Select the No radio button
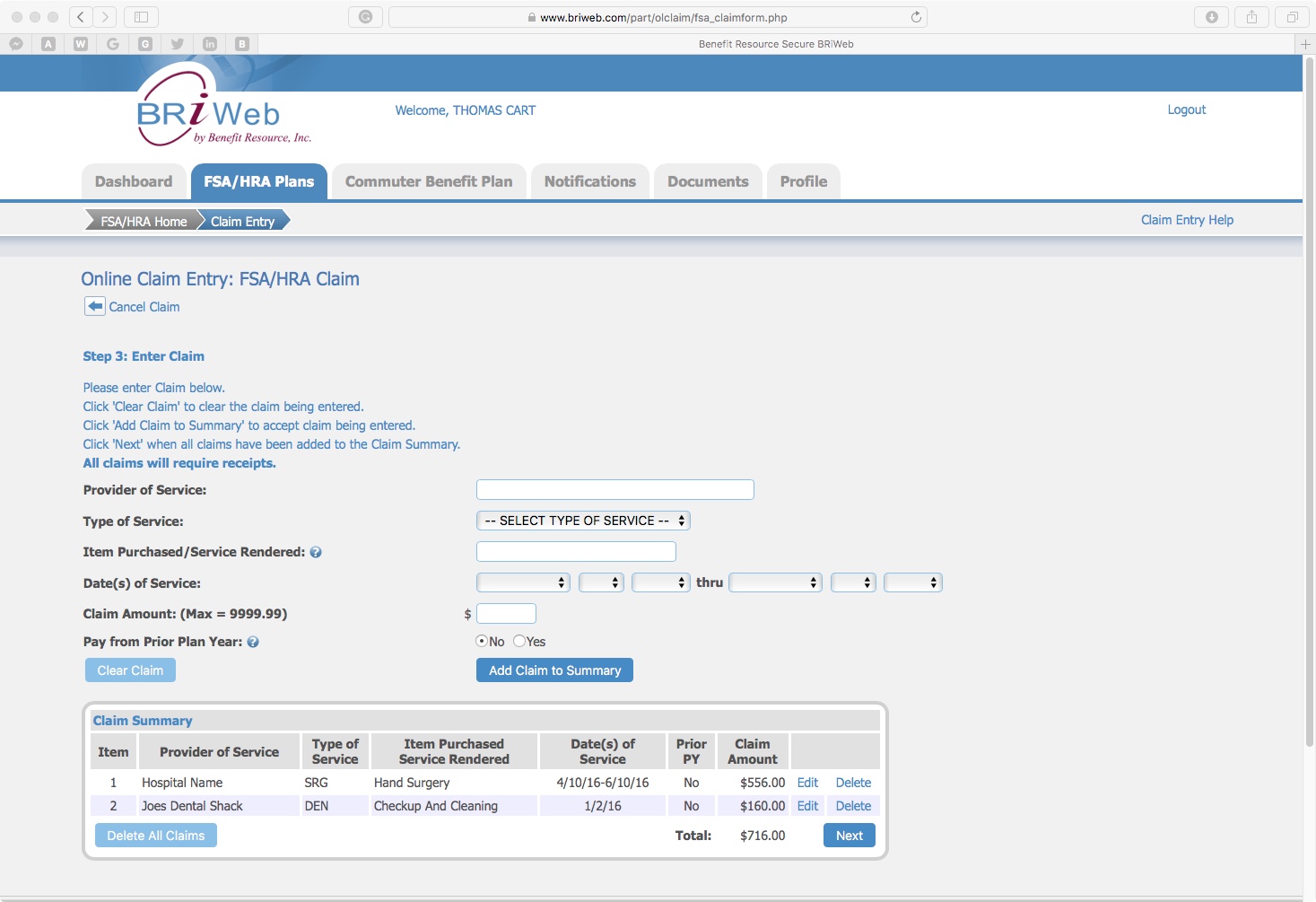The height and width of the screenshot is (902, 1316). point(482,641)
